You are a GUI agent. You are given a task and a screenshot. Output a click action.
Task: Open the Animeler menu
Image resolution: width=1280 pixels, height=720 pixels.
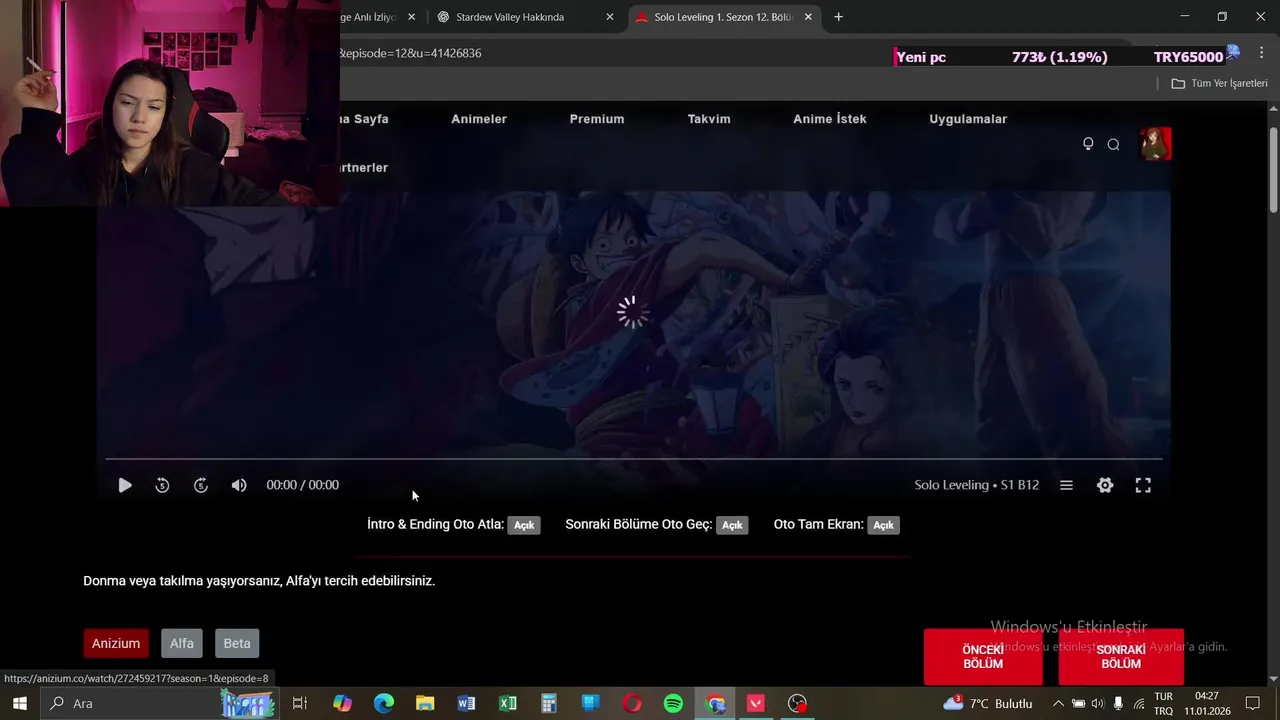pos(479,119)
